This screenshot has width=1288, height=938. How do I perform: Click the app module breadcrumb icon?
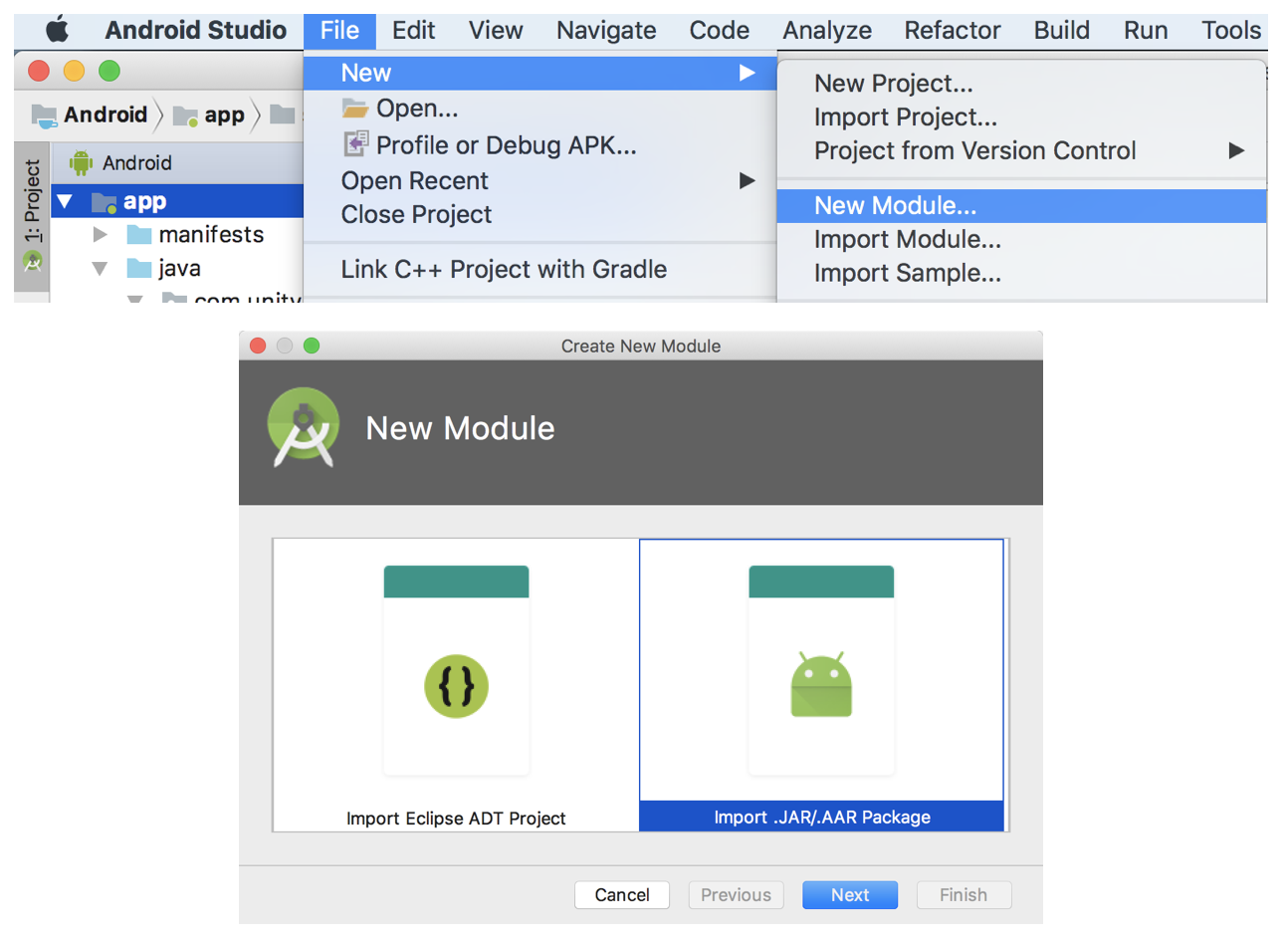(x=185, y=117)
